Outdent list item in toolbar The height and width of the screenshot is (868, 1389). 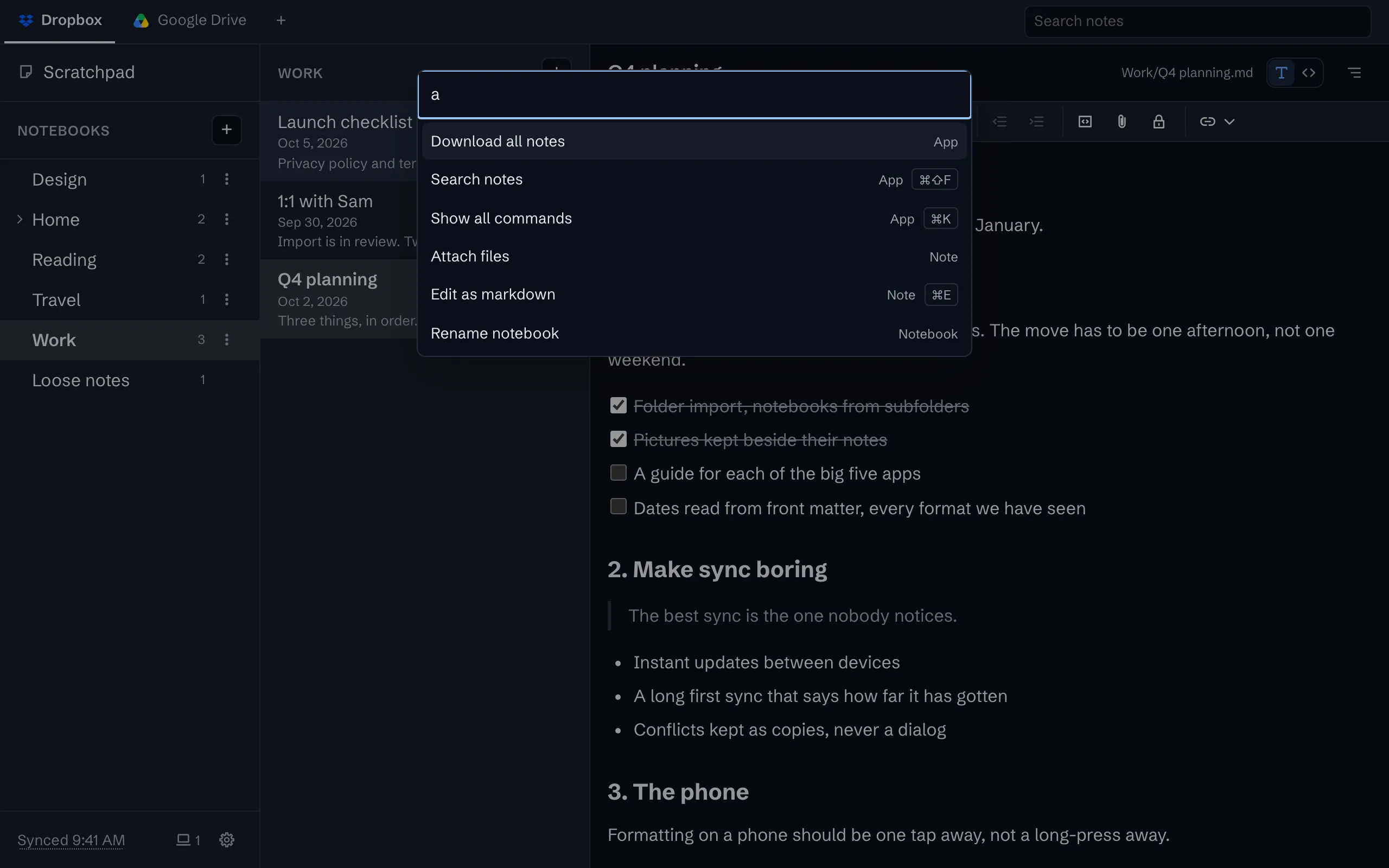(1000, 122)
